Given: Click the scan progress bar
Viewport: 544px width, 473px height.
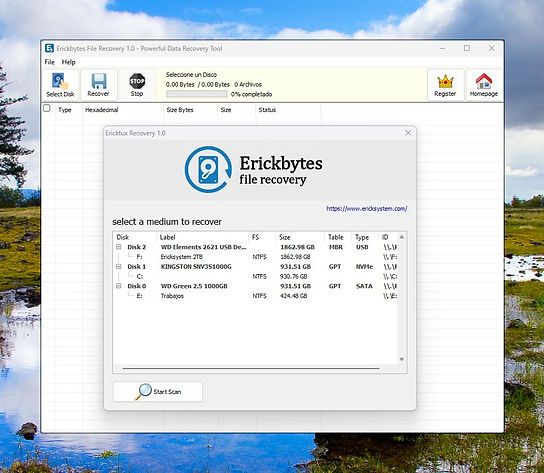Looking at the screenshot, I should tap(196, 94).
